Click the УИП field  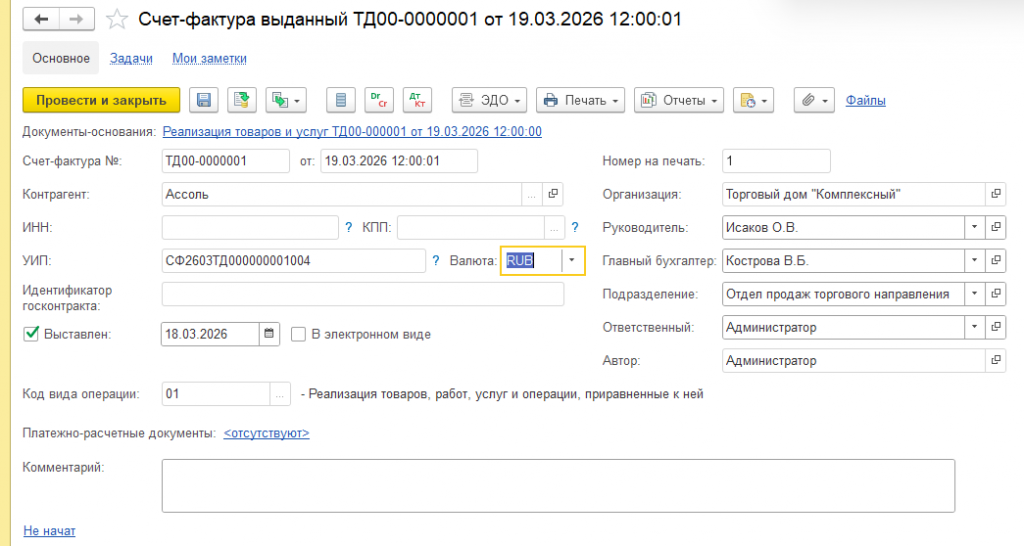coord(293,261)
